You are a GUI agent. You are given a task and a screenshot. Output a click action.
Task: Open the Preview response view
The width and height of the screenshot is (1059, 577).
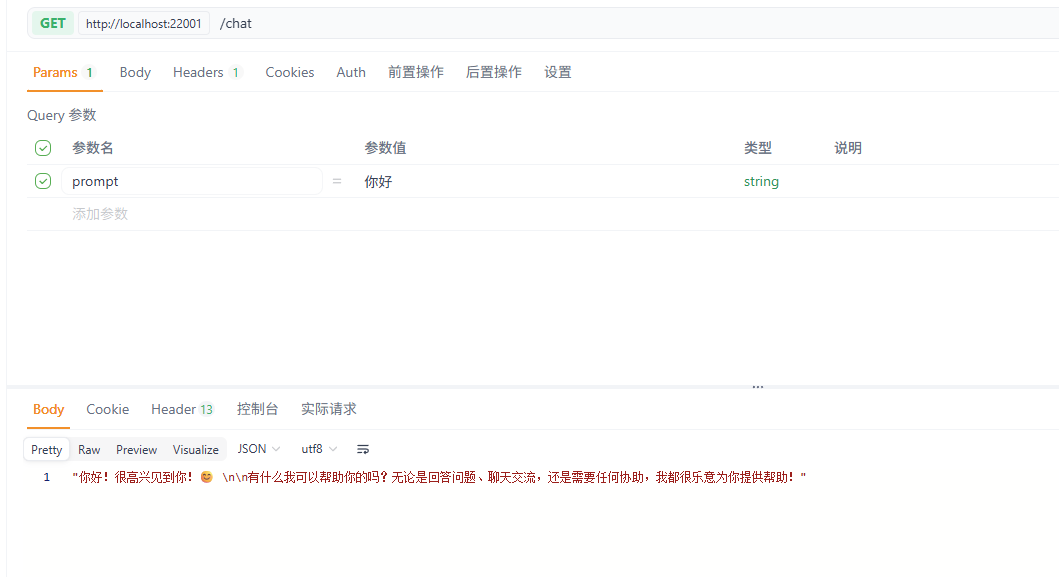[x=136, y=449]
